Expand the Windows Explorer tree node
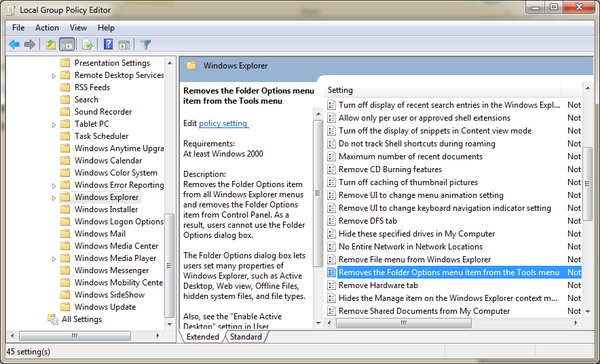600x364 pixels. pos(54,198)
